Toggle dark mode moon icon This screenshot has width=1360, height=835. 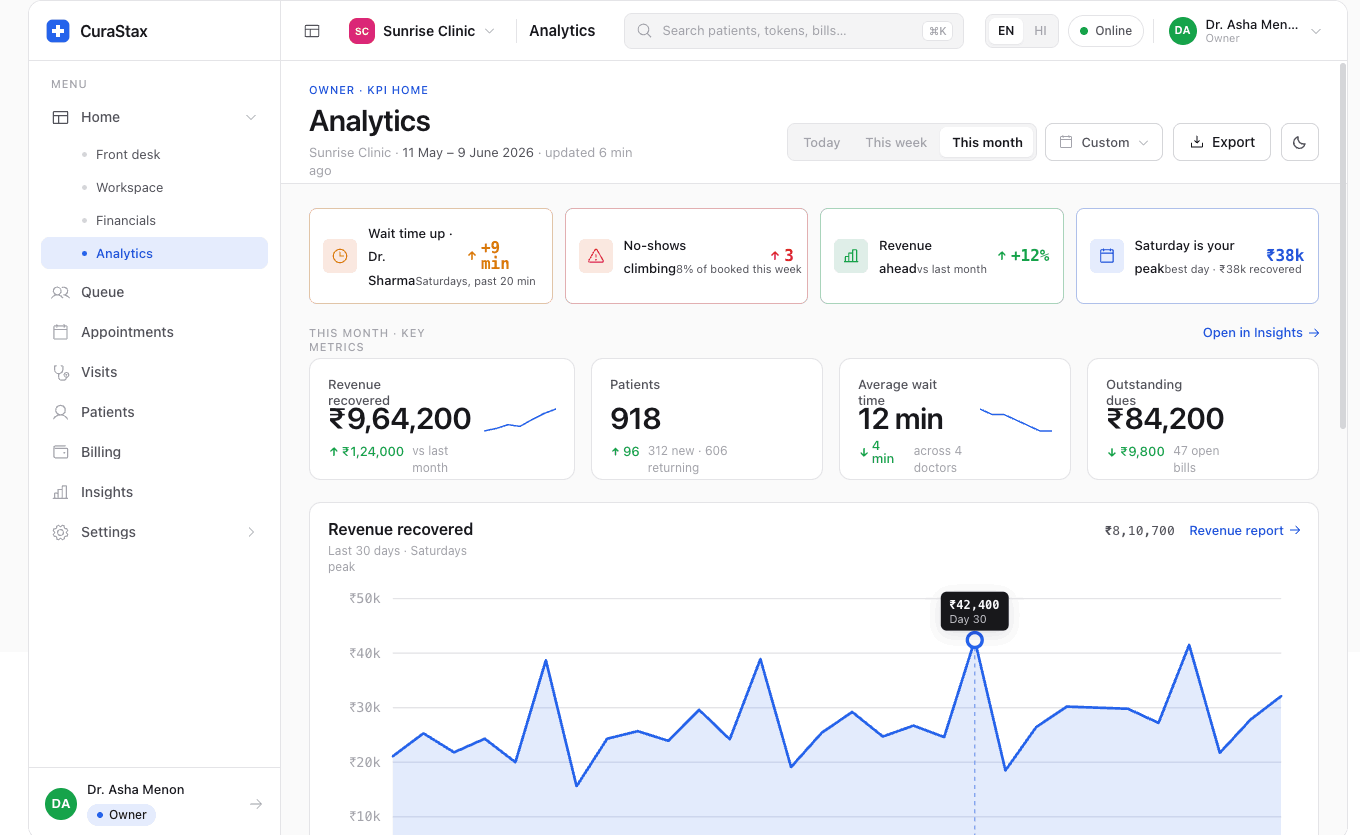(1300, 142)
